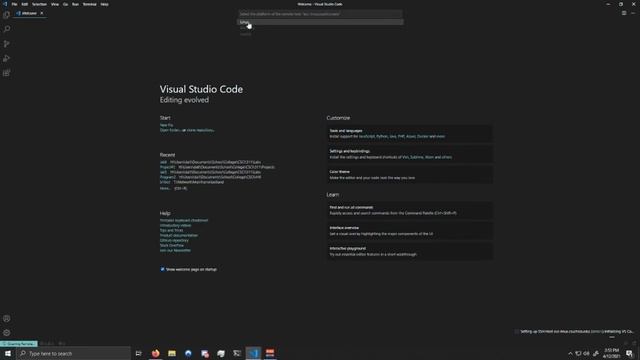Open the File menu

click(x=14, y=4)
